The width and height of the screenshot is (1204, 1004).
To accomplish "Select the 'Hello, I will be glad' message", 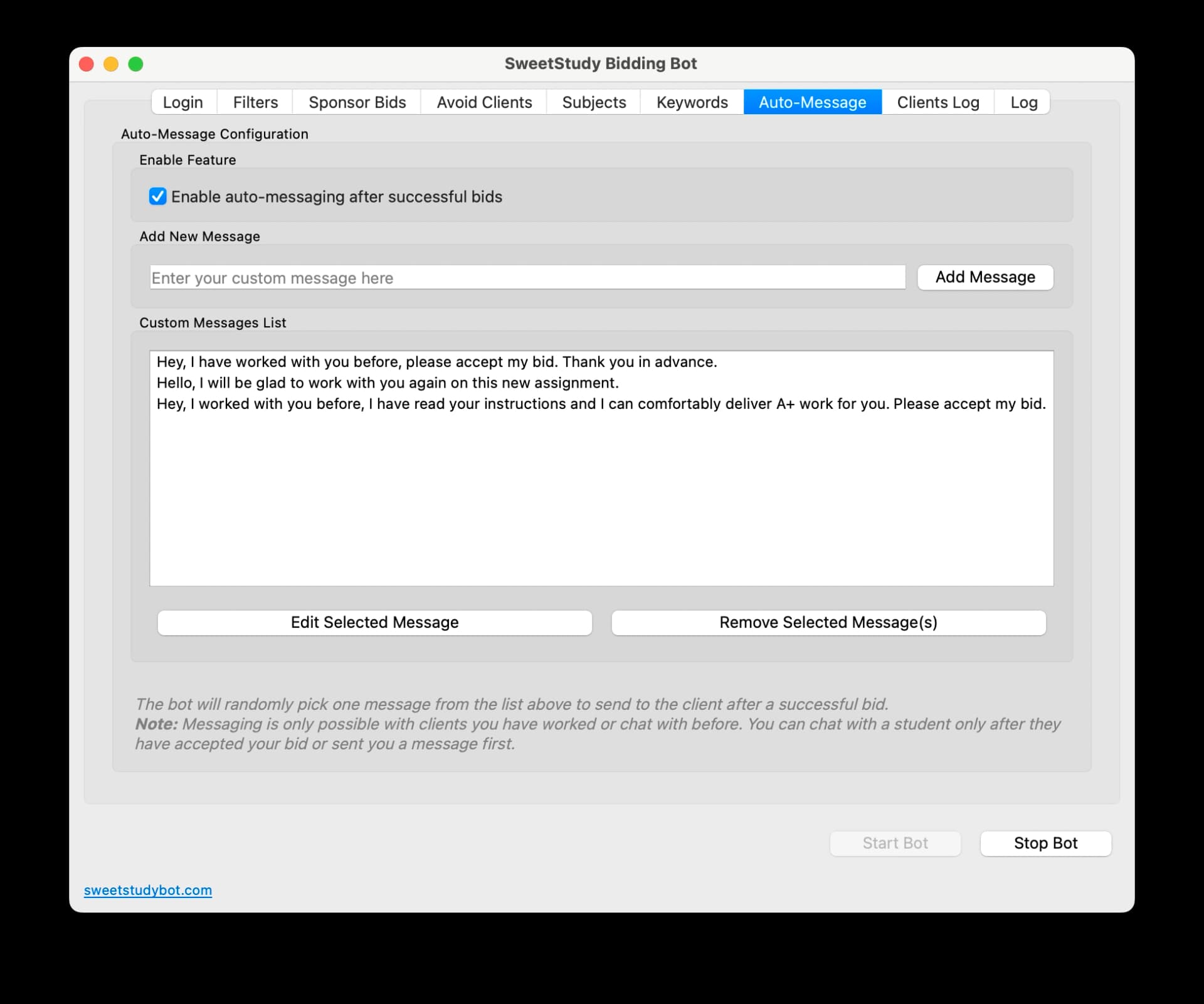I will [x=388, y=383].
